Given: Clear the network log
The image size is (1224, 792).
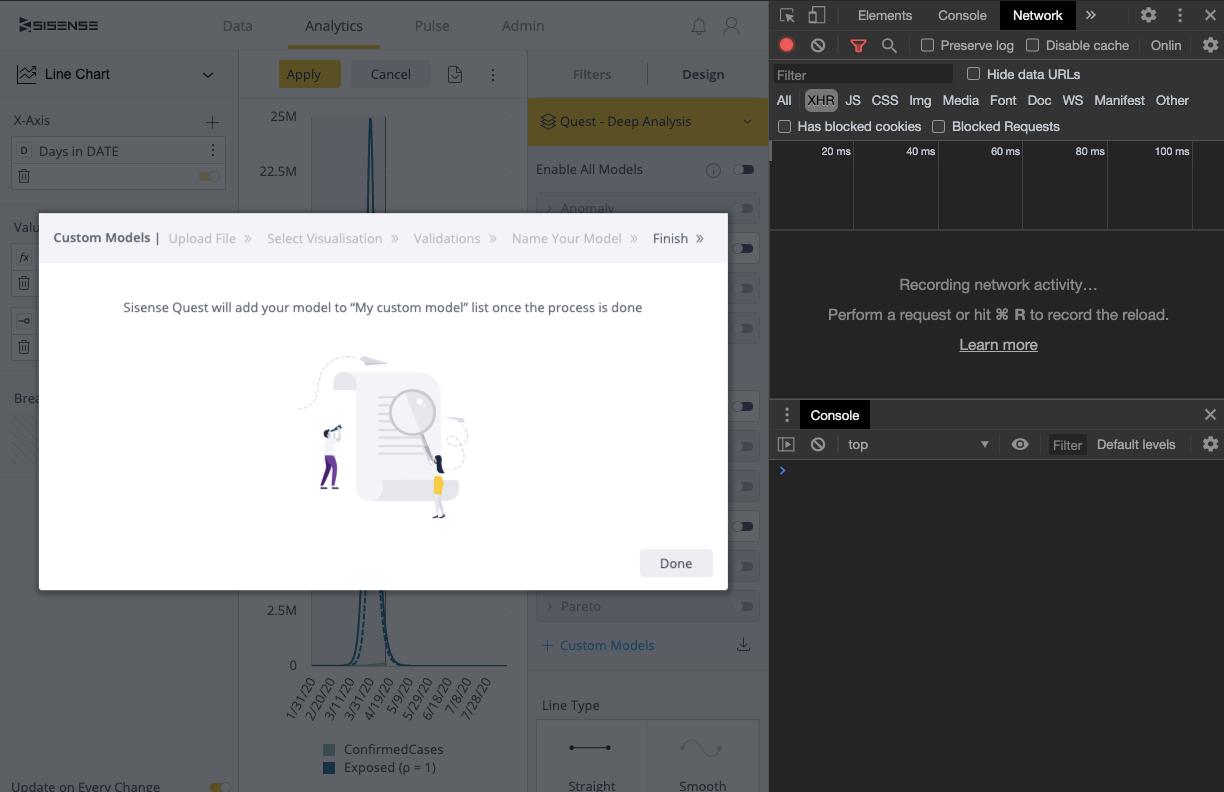Looking at the screenshot, I should point(818,45).
